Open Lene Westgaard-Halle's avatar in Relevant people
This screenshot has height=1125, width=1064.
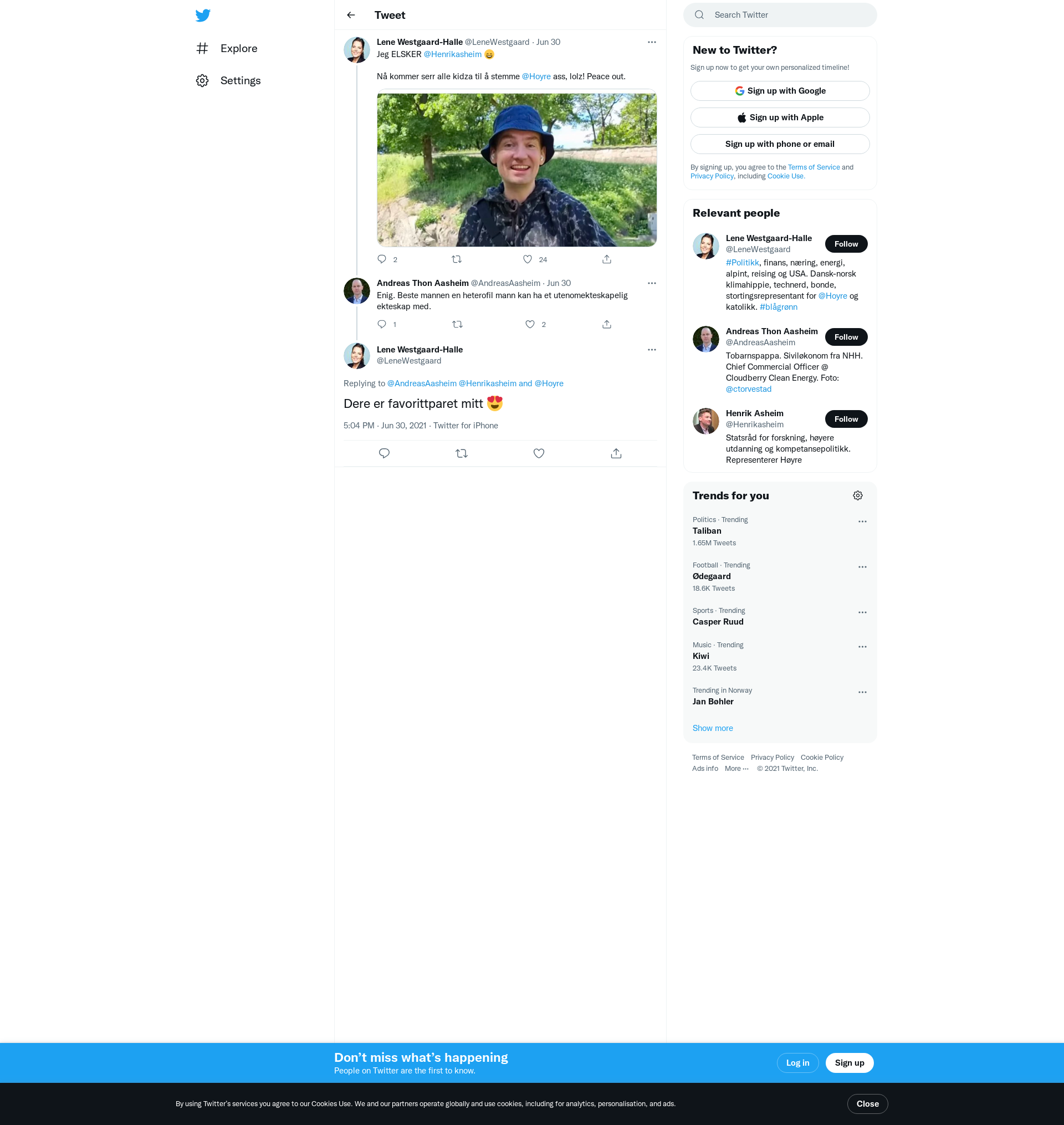tap(705, 246)
